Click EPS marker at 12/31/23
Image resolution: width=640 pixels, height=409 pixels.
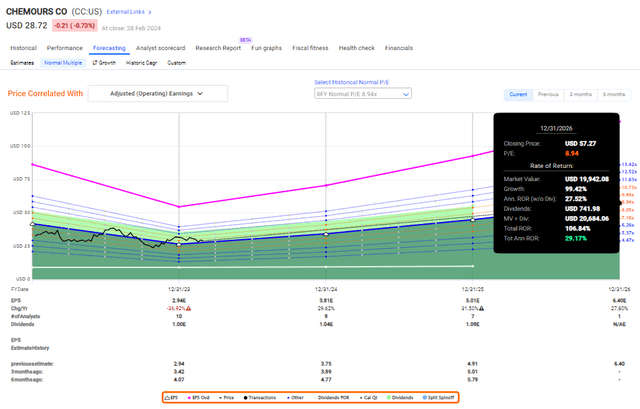[179, 245]
